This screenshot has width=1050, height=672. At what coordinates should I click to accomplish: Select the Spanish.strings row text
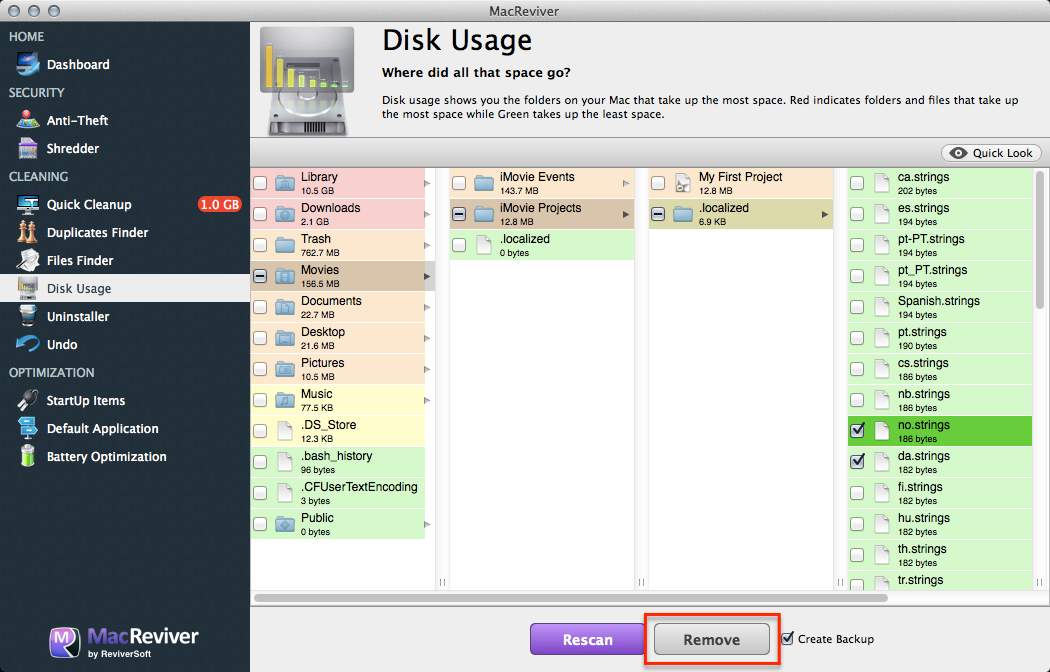(939, 301)
